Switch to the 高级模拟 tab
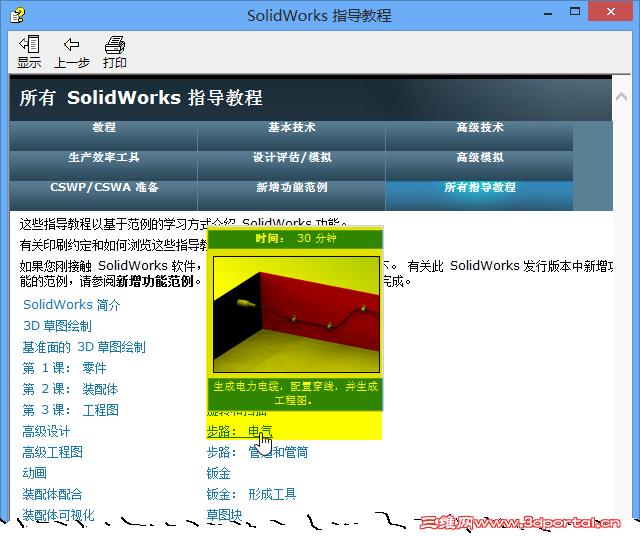This screenshot has width=640, height=536. [x=479, y=166]
